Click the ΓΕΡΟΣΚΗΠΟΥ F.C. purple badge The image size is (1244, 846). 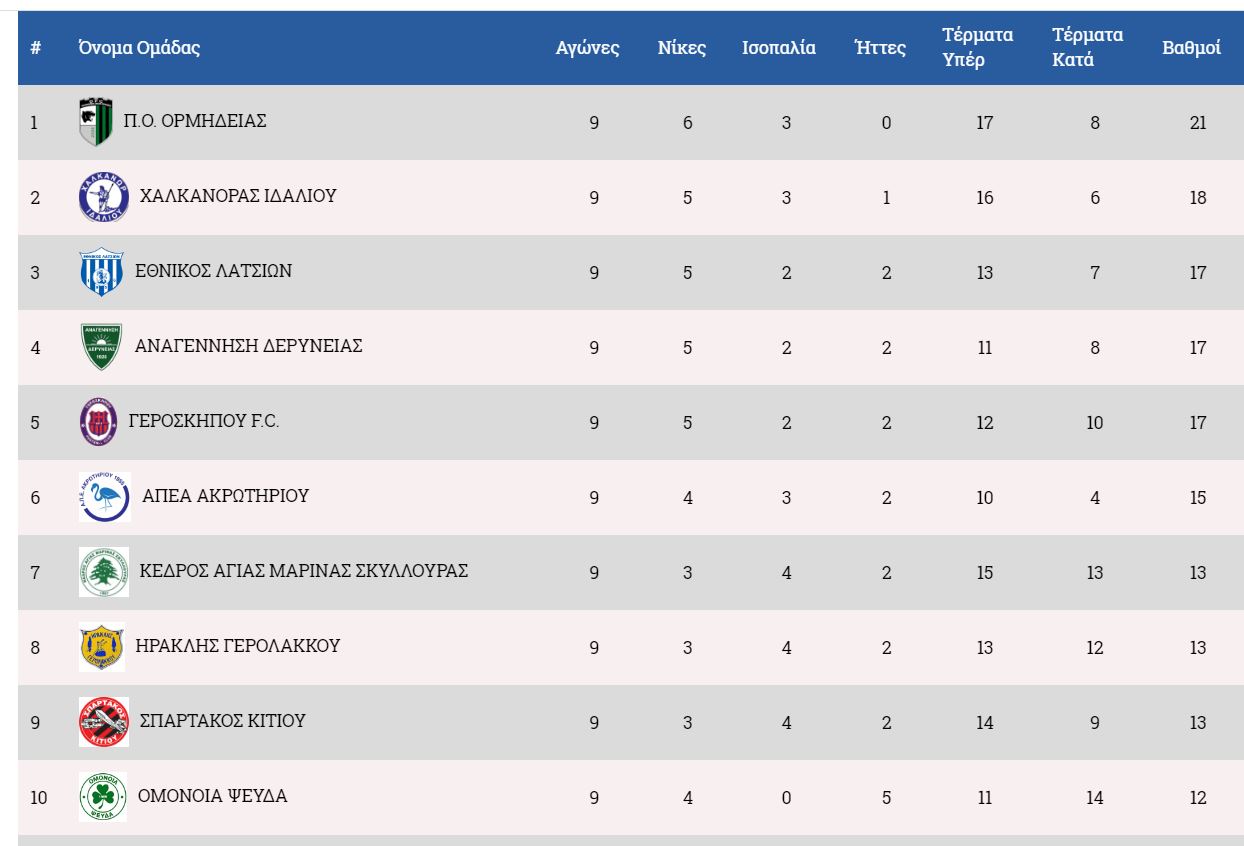[x=98, y=422]
